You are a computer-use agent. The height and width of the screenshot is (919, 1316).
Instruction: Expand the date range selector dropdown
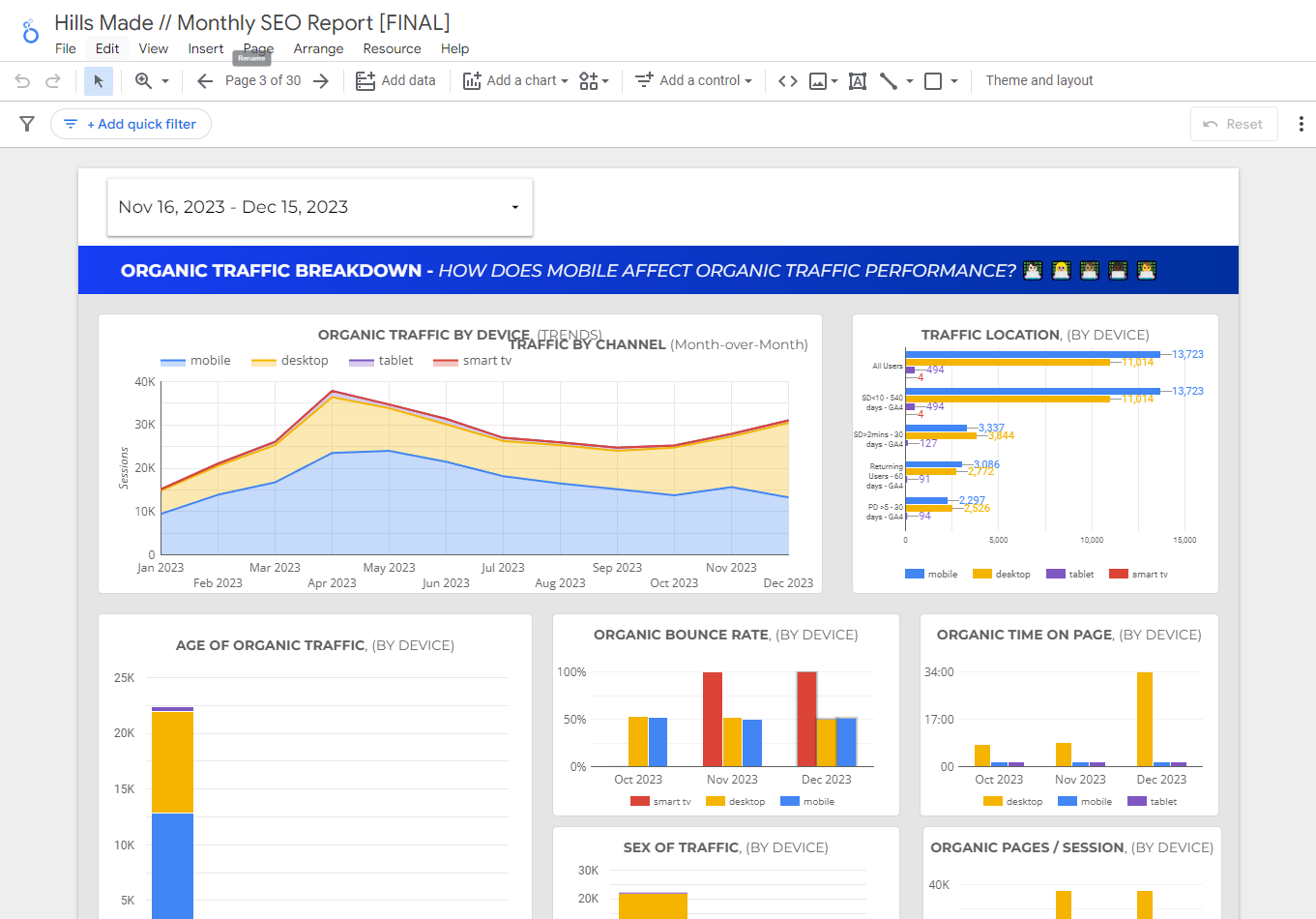(514, 207)
